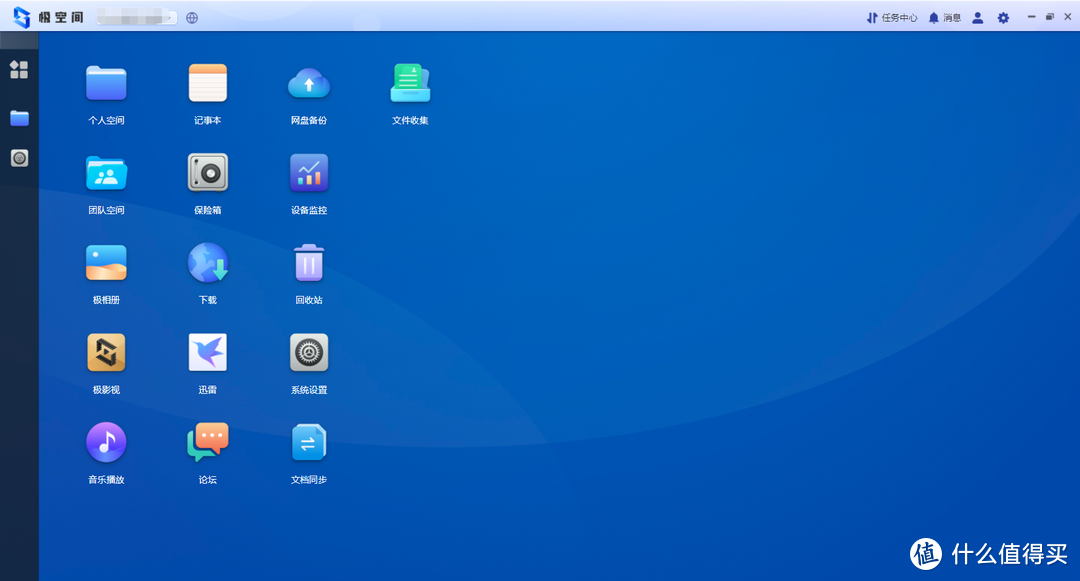Viewport: 1080px width, 581px height.
Task: Open the 文档同步 document sync app
Action: (x=309, y=443)
